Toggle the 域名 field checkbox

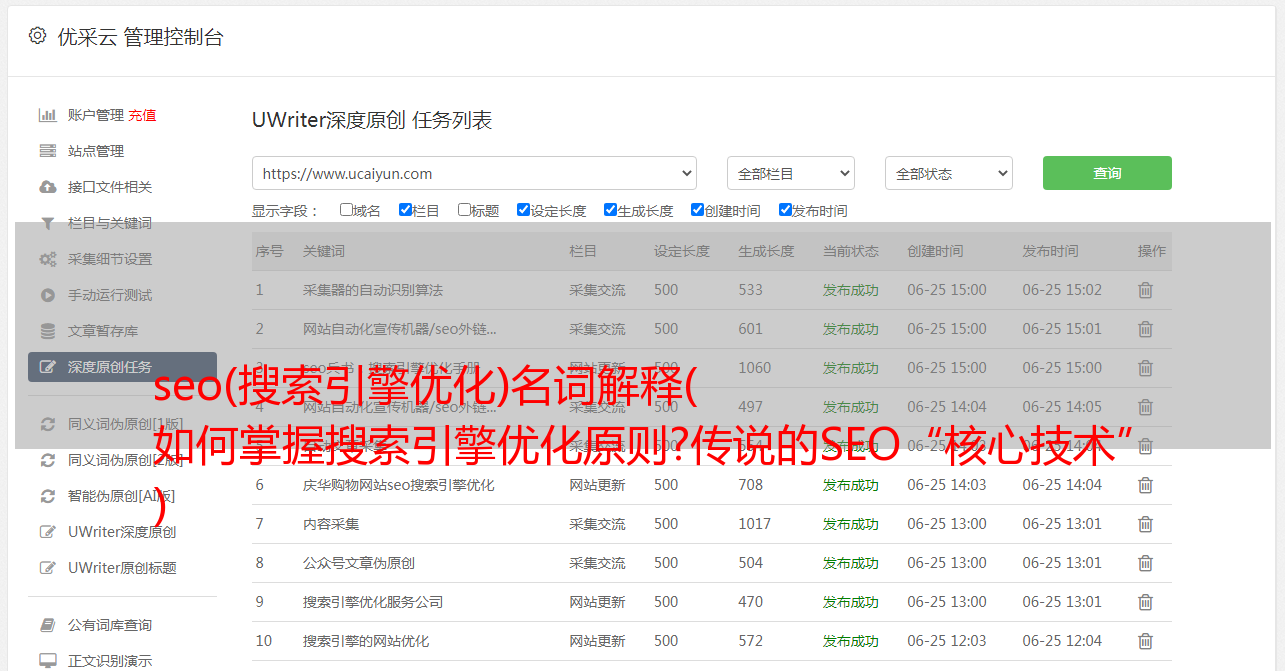pyautogui.click(x=346, y=210)
